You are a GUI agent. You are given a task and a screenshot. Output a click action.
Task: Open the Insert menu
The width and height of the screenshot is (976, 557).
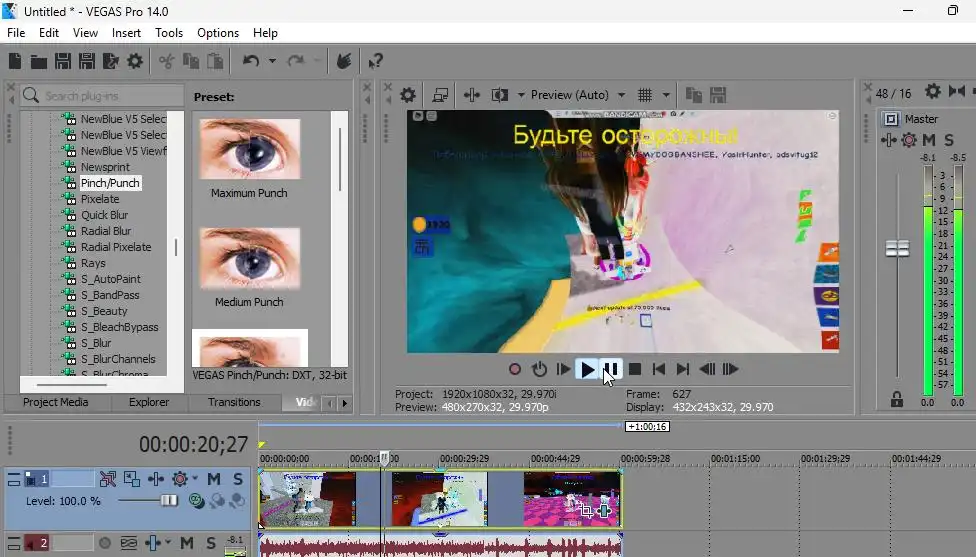click(126, 33)
